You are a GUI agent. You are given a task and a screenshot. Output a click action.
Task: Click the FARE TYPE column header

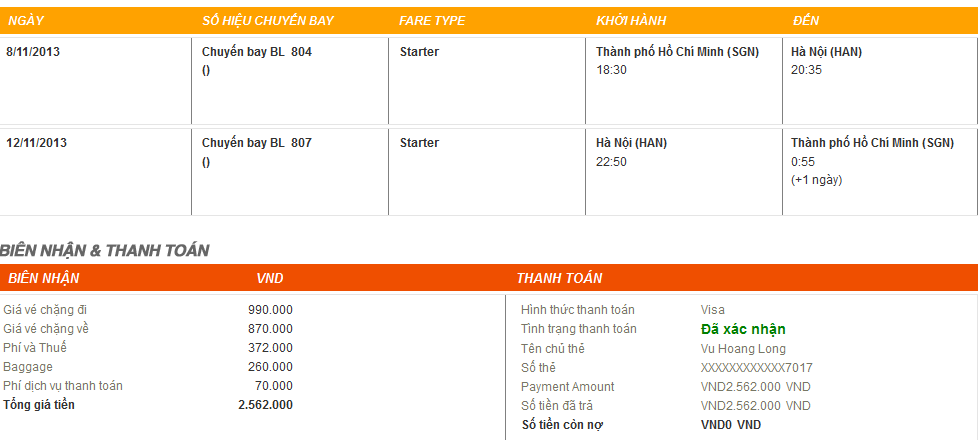(x=432, y=21)
